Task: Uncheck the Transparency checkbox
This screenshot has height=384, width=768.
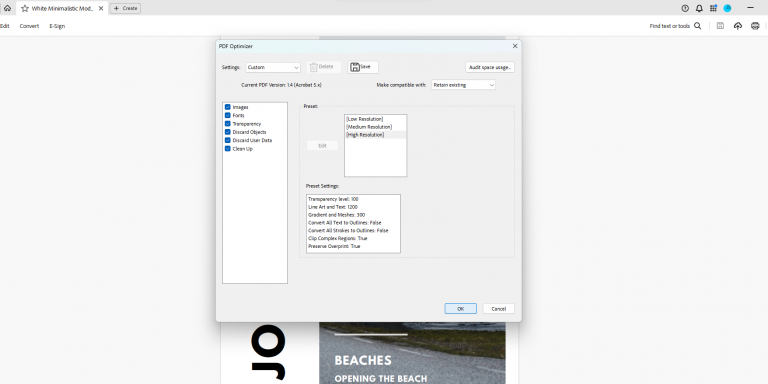Action: [228, 123]
